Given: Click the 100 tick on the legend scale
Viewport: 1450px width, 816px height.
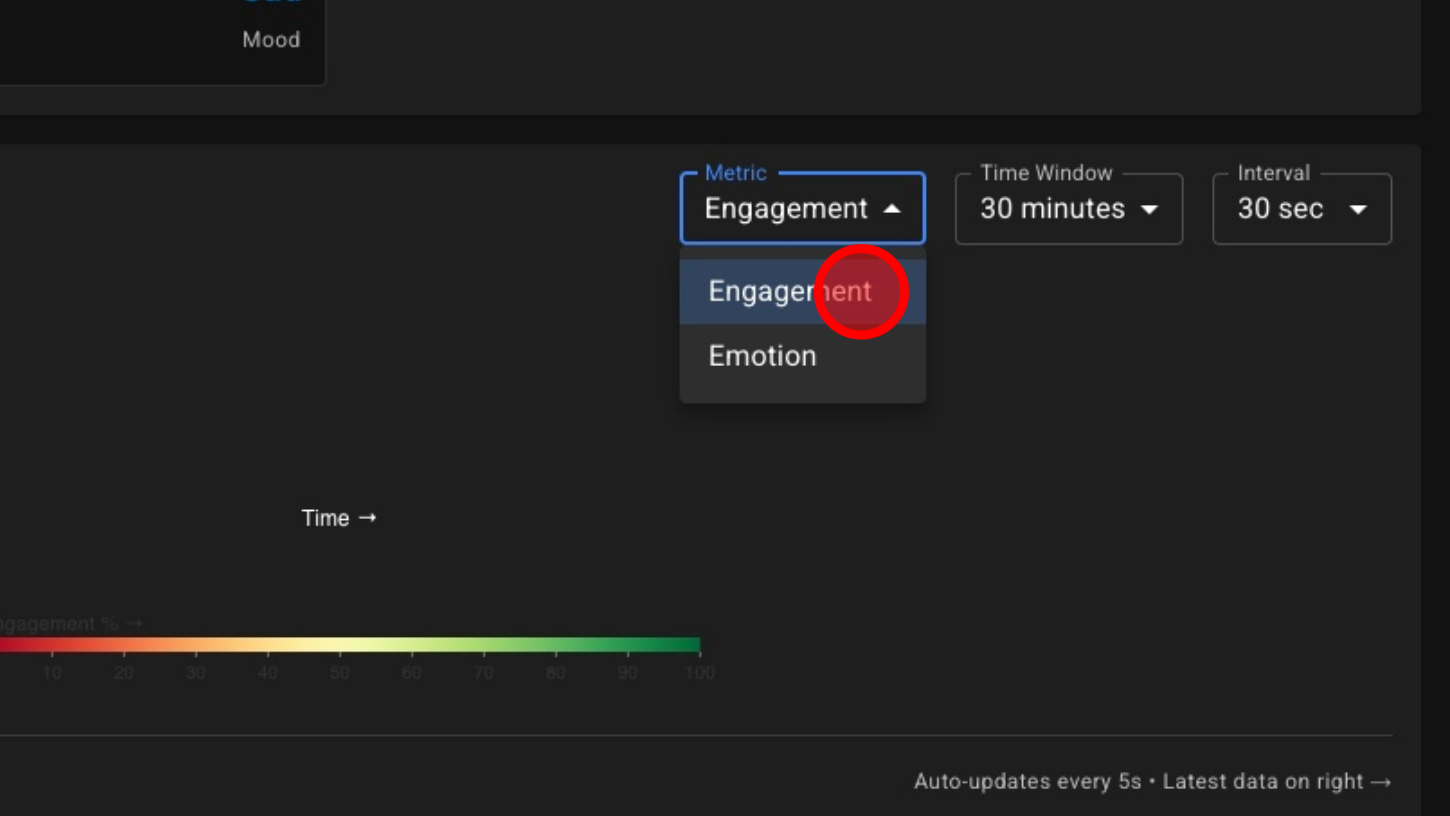Looking at the screenshot, I should pos(700,673).
